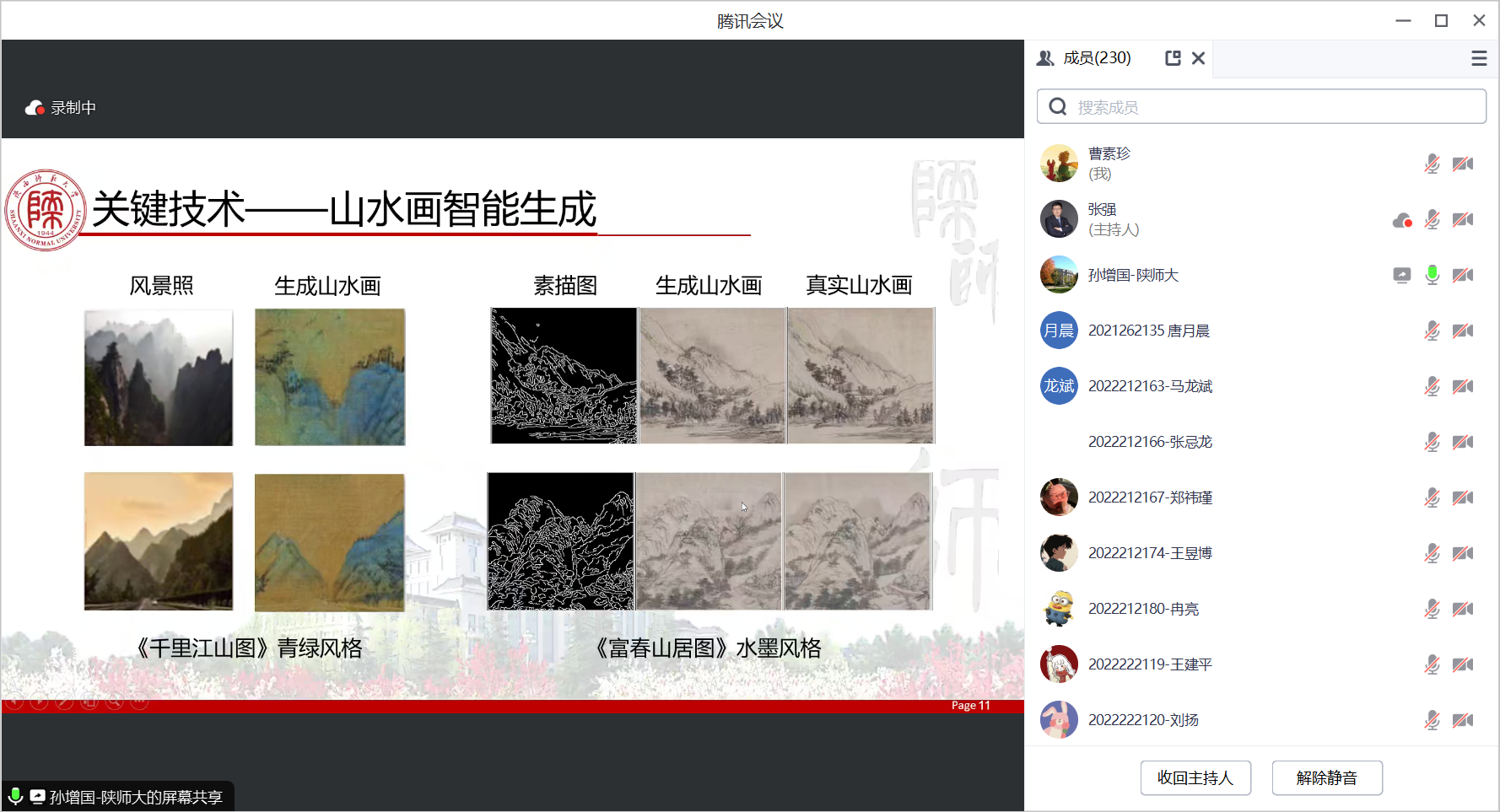The width and height of the screenshot is (1500, 812).
Task: Click camera icon for 2022212166-张忌龙
Action: [x=1463, y=442]
